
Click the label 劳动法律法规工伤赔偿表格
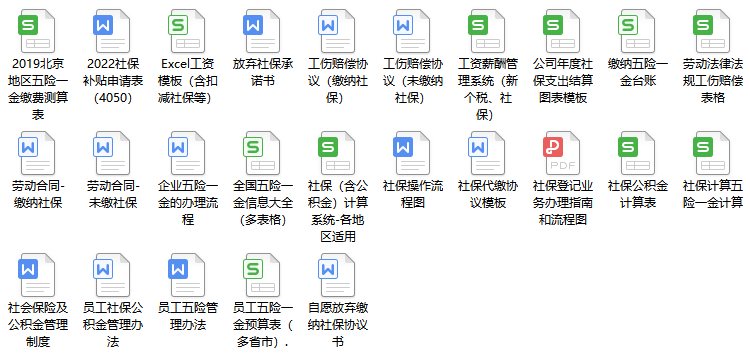713,81
